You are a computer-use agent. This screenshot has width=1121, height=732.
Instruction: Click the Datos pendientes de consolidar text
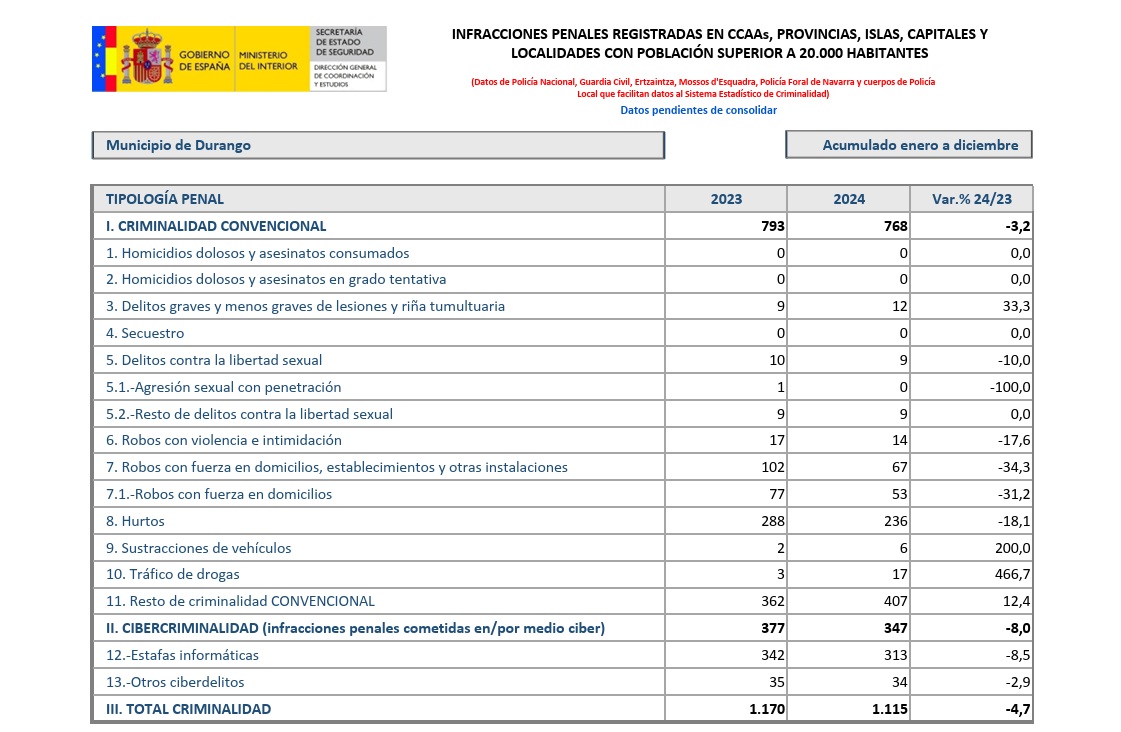click(x=698, y=110)
